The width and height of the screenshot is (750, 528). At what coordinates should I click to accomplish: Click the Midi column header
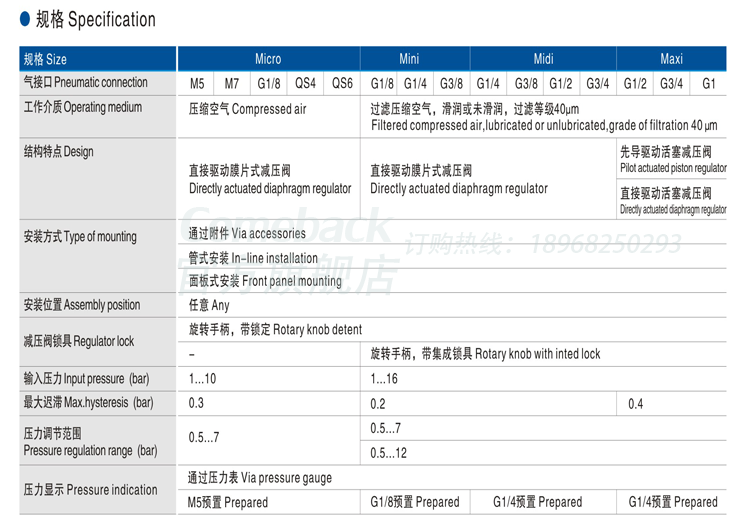point(543,59)
